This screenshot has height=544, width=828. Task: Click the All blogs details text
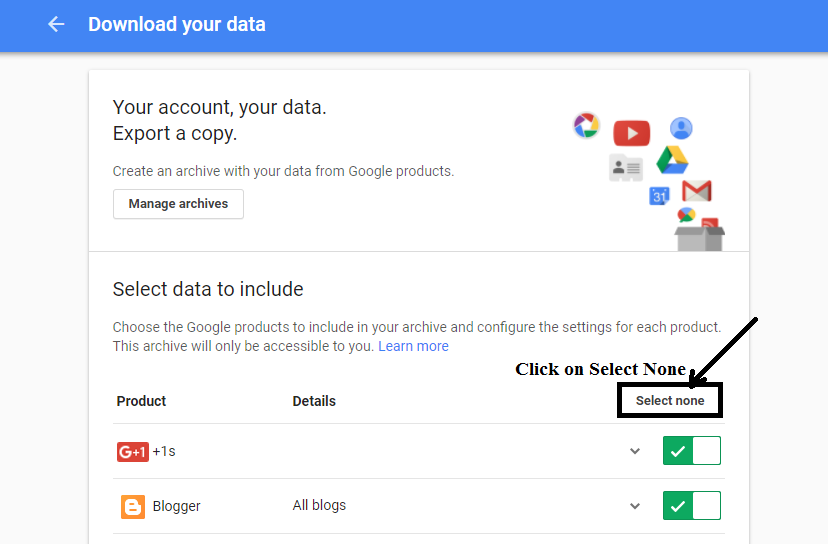[x=319, y=505]
